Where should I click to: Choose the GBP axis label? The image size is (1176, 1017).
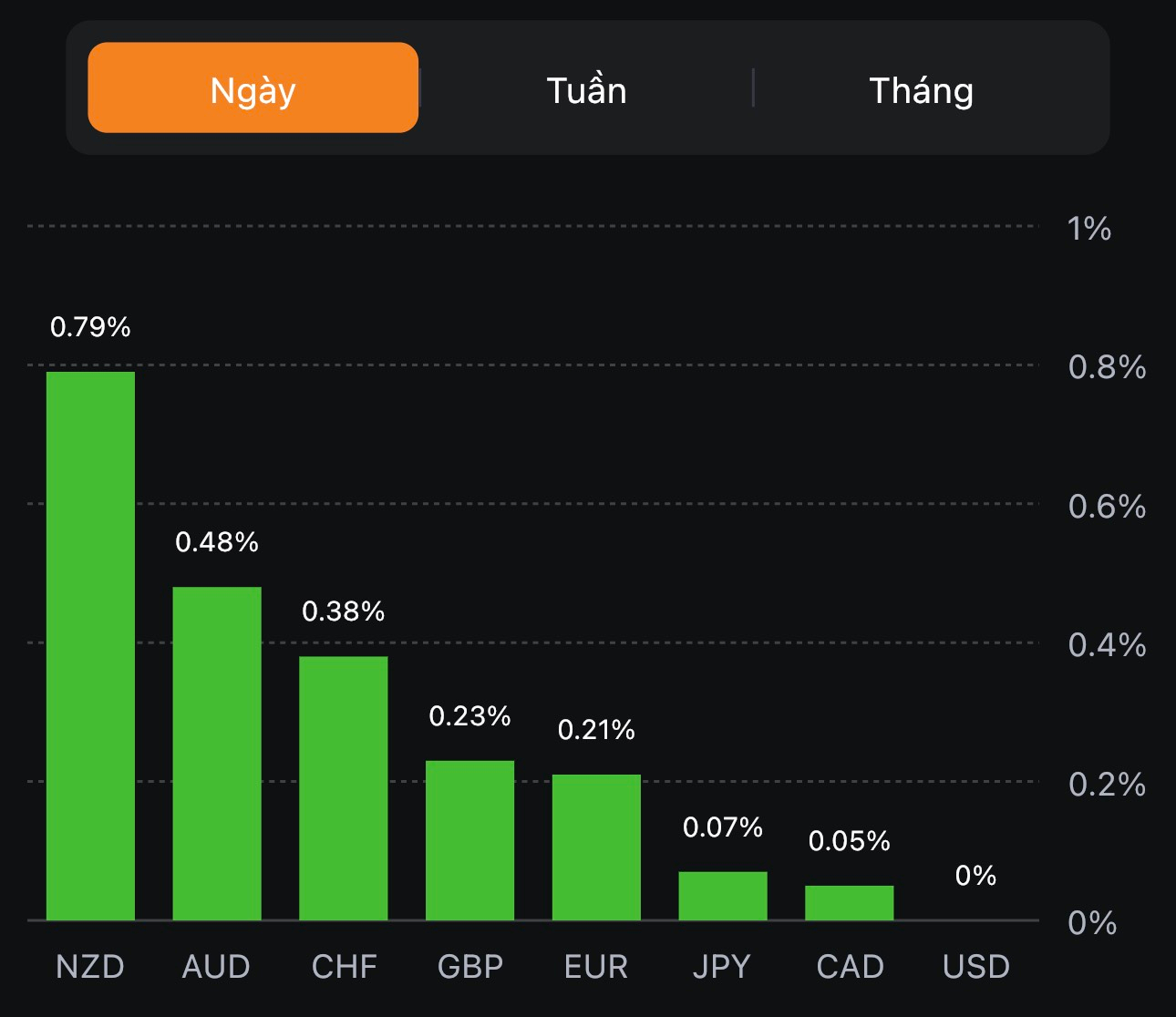pos(469,966)
